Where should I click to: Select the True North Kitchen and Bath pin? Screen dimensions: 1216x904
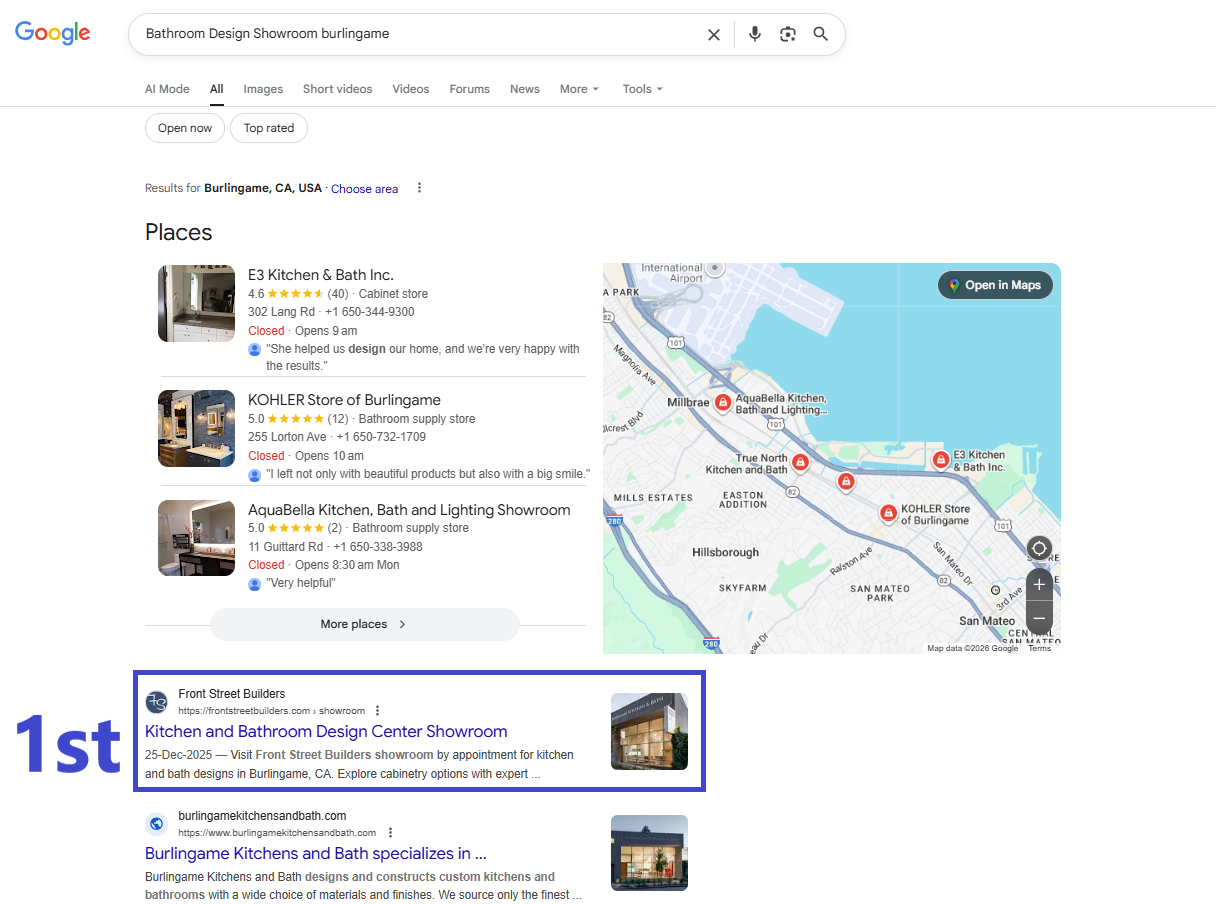[x=800, y=462]
